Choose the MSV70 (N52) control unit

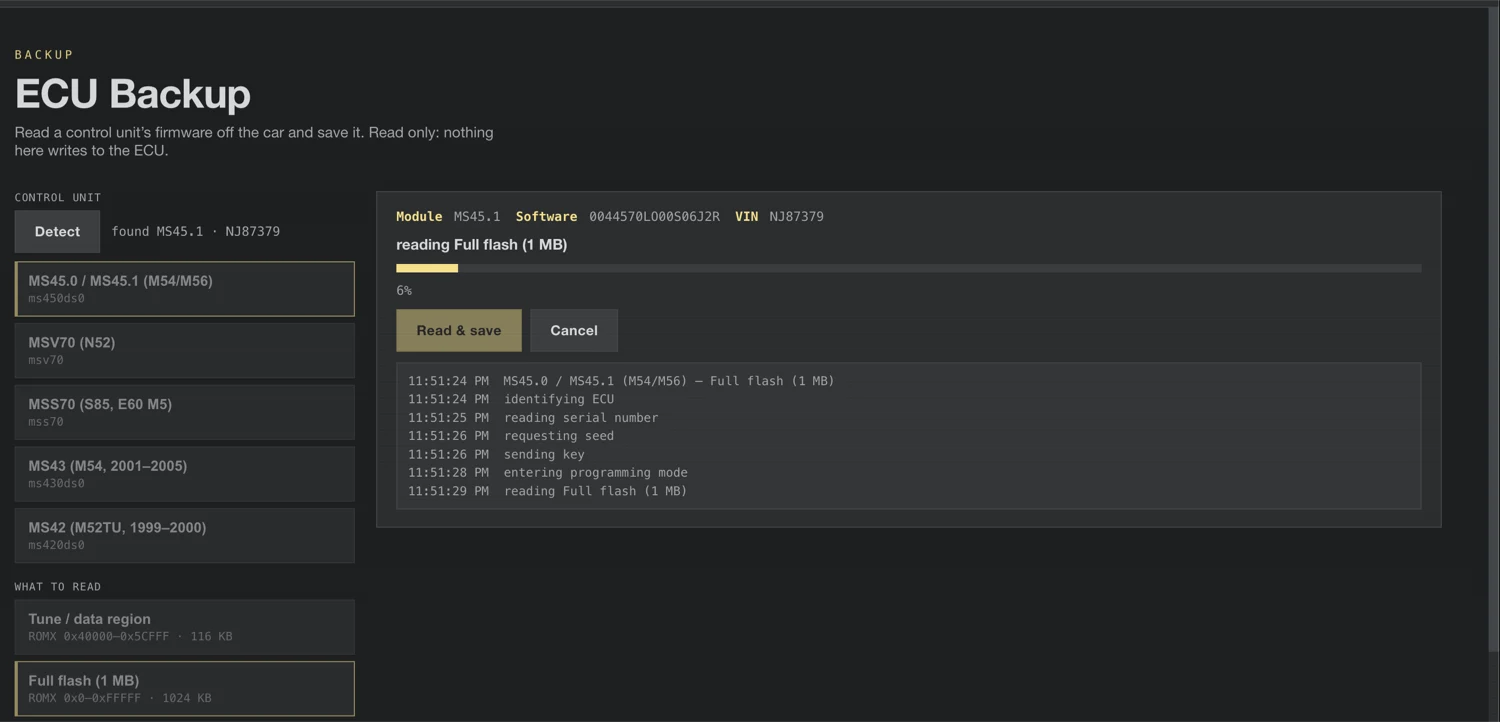click(x=185, y=350)
